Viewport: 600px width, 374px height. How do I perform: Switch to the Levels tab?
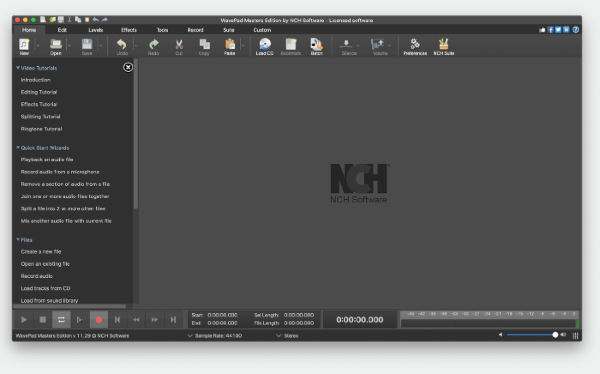[x=96, y=30]
